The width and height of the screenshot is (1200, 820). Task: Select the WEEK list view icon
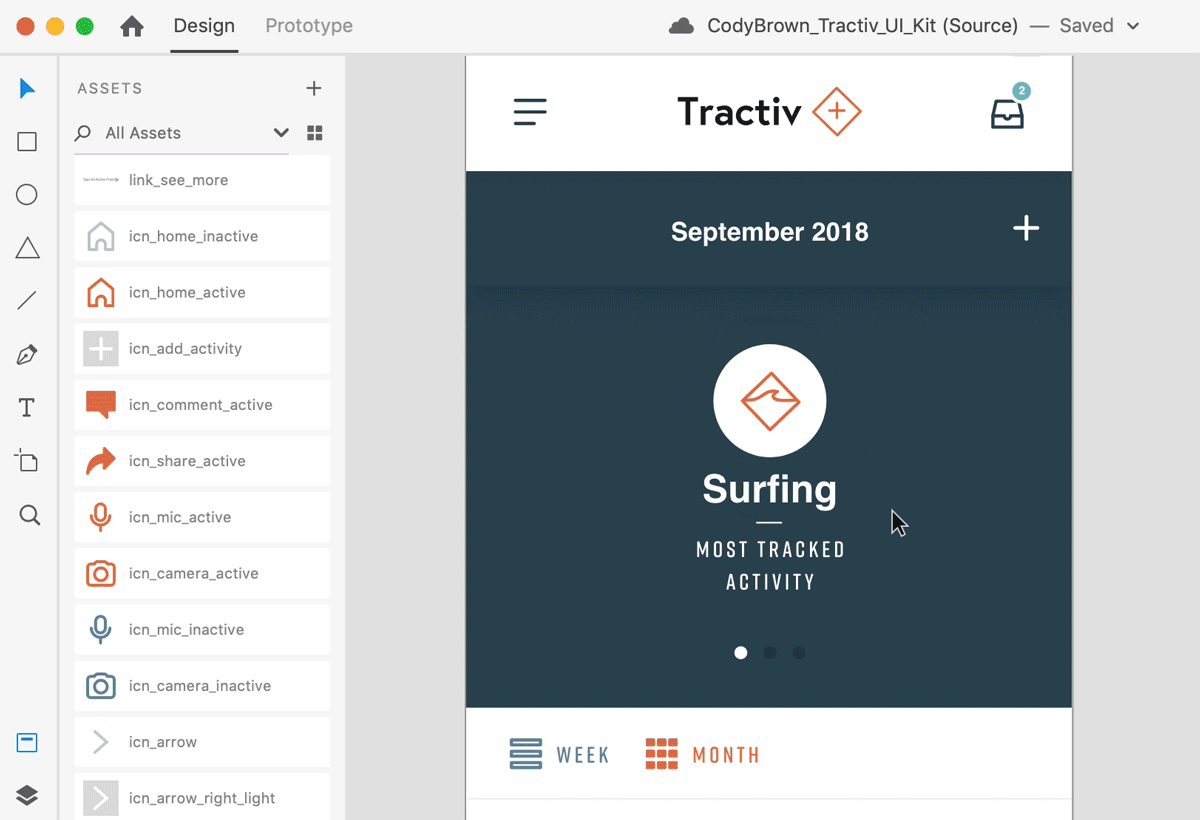click(526, 754)
